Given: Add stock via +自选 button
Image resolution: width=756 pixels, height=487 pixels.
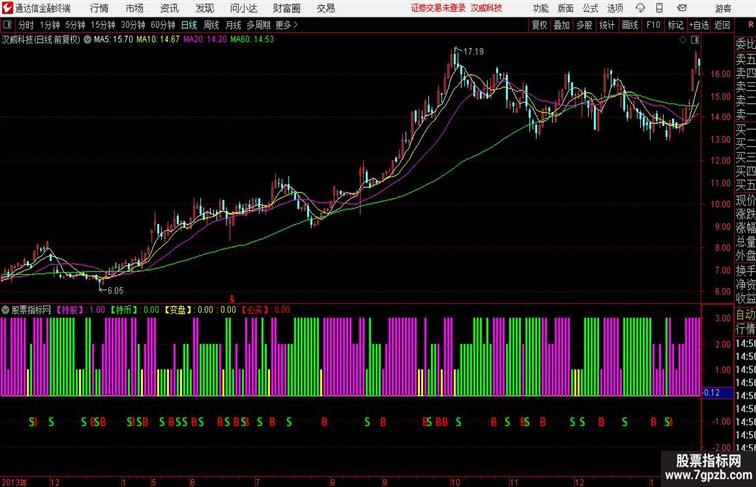Looking at the screenshot, I should 699,25.
